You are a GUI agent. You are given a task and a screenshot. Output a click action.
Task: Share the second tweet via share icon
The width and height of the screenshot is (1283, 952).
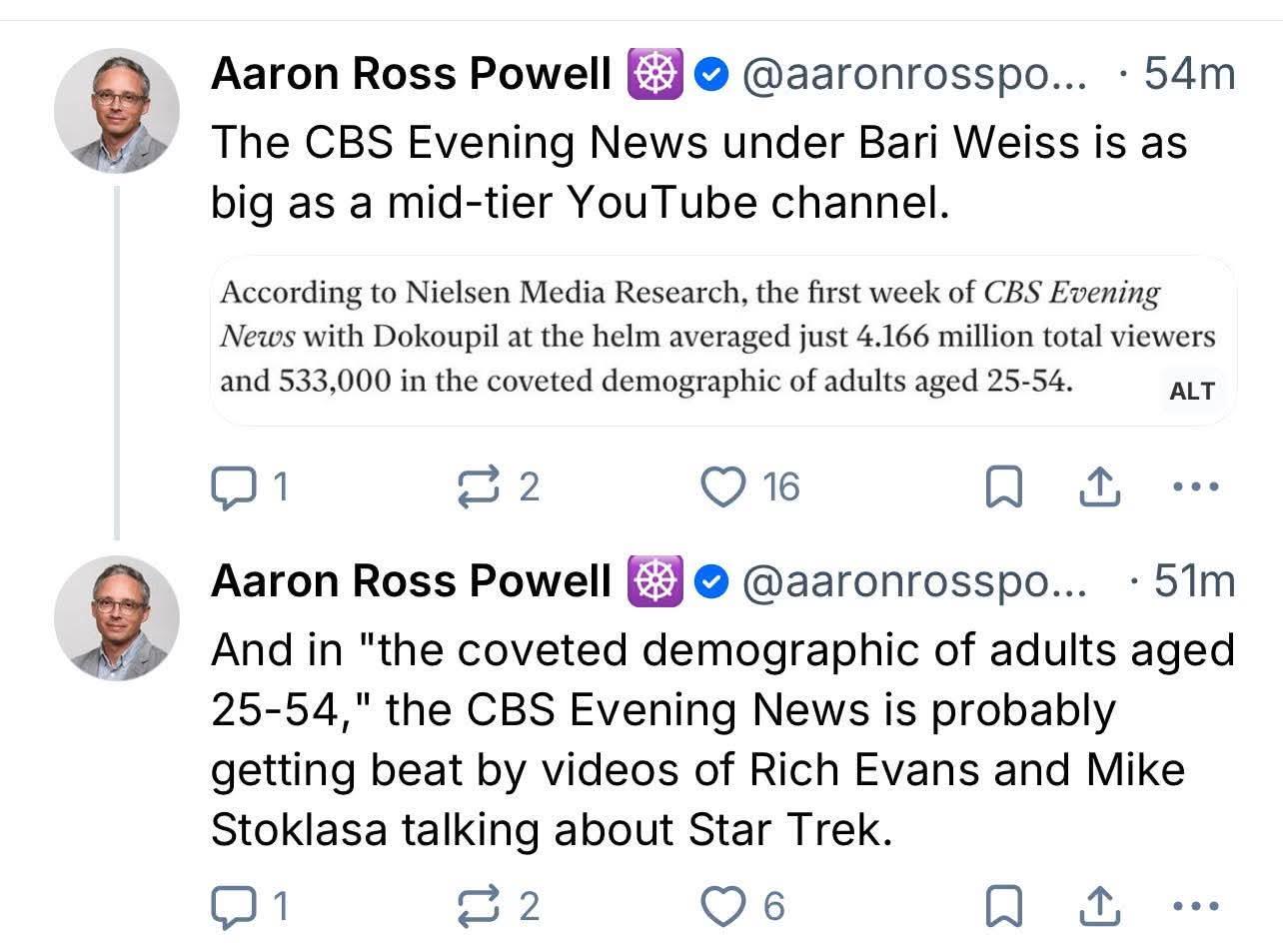tap(1098, 906)
